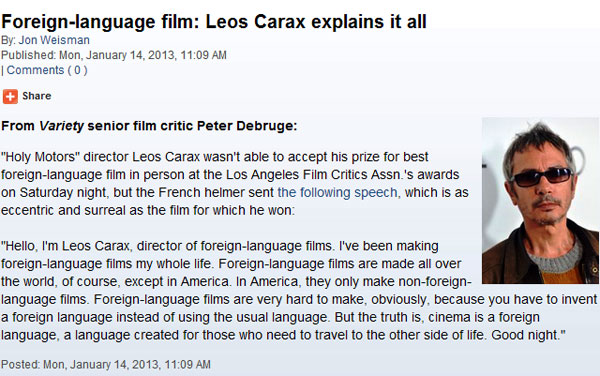Click the Leos Carax photo
The height and width of the screenshot is (376, 600).
tap(540, 201)
